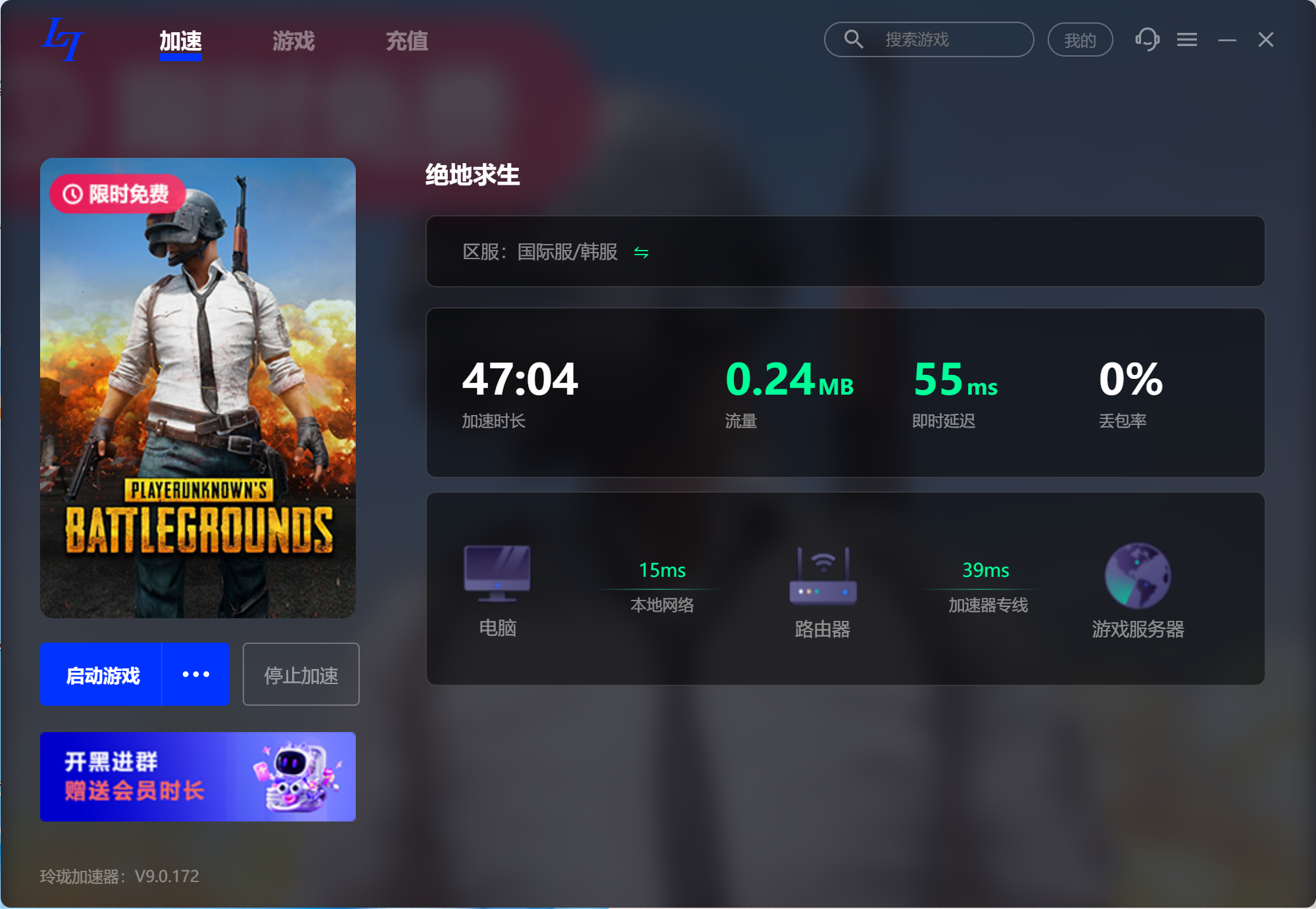This screenshot has height=909, width=1316.
Task: Click version text 玲珑加速器: V9.0.172
Action: [120, 876]
